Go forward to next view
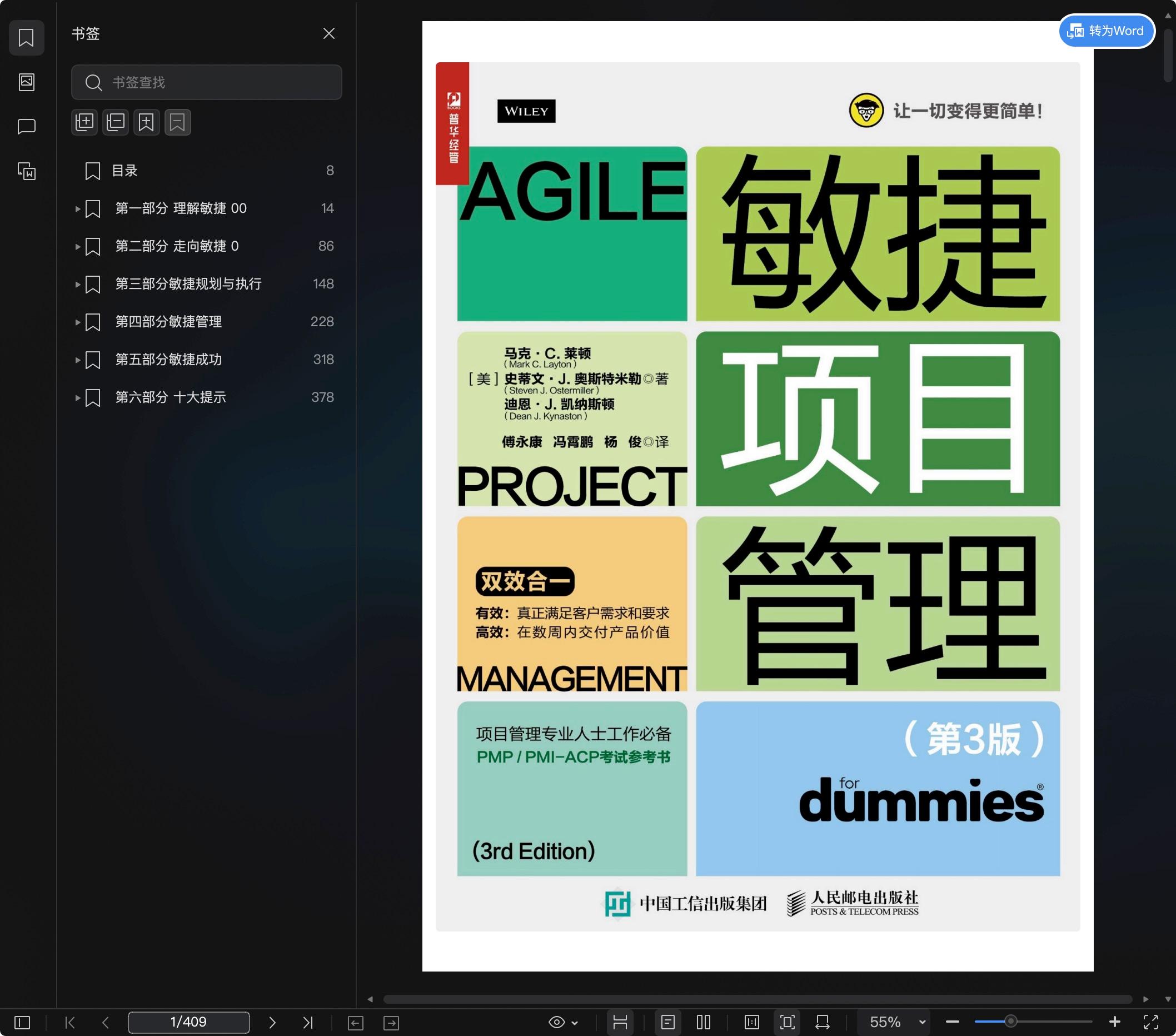Image resolution: width=1176 pixels, height=1036 pixels. pyautogui.click(x=391, y=1023)
